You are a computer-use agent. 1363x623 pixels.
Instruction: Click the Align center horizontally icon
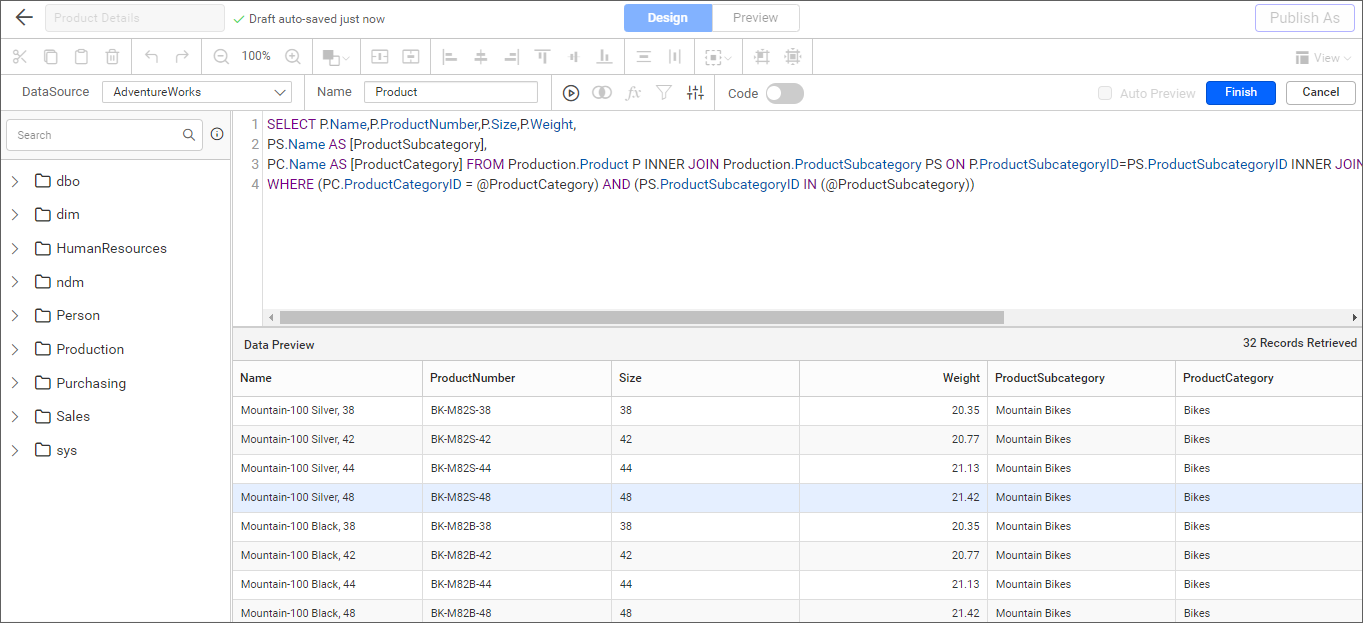click(x=481, y=57)
